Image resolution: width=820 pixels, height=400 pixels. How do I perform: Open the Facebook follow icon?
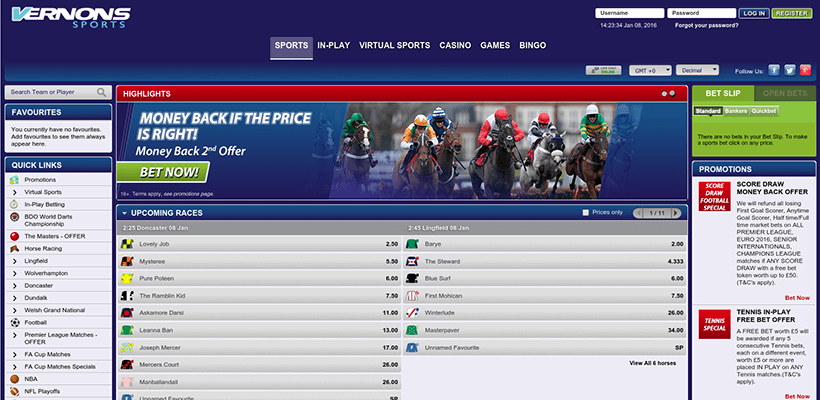(x=773, y=71)
